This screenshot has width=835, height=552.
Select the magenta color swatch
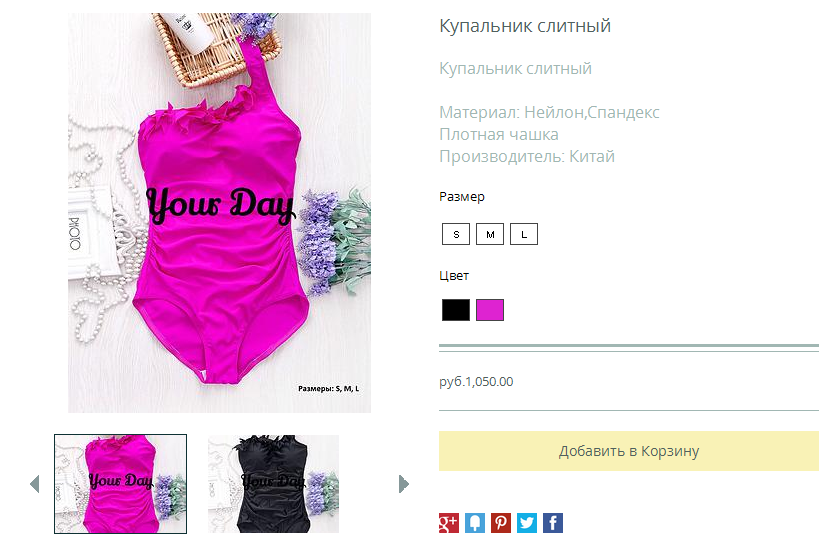(490, 310)
